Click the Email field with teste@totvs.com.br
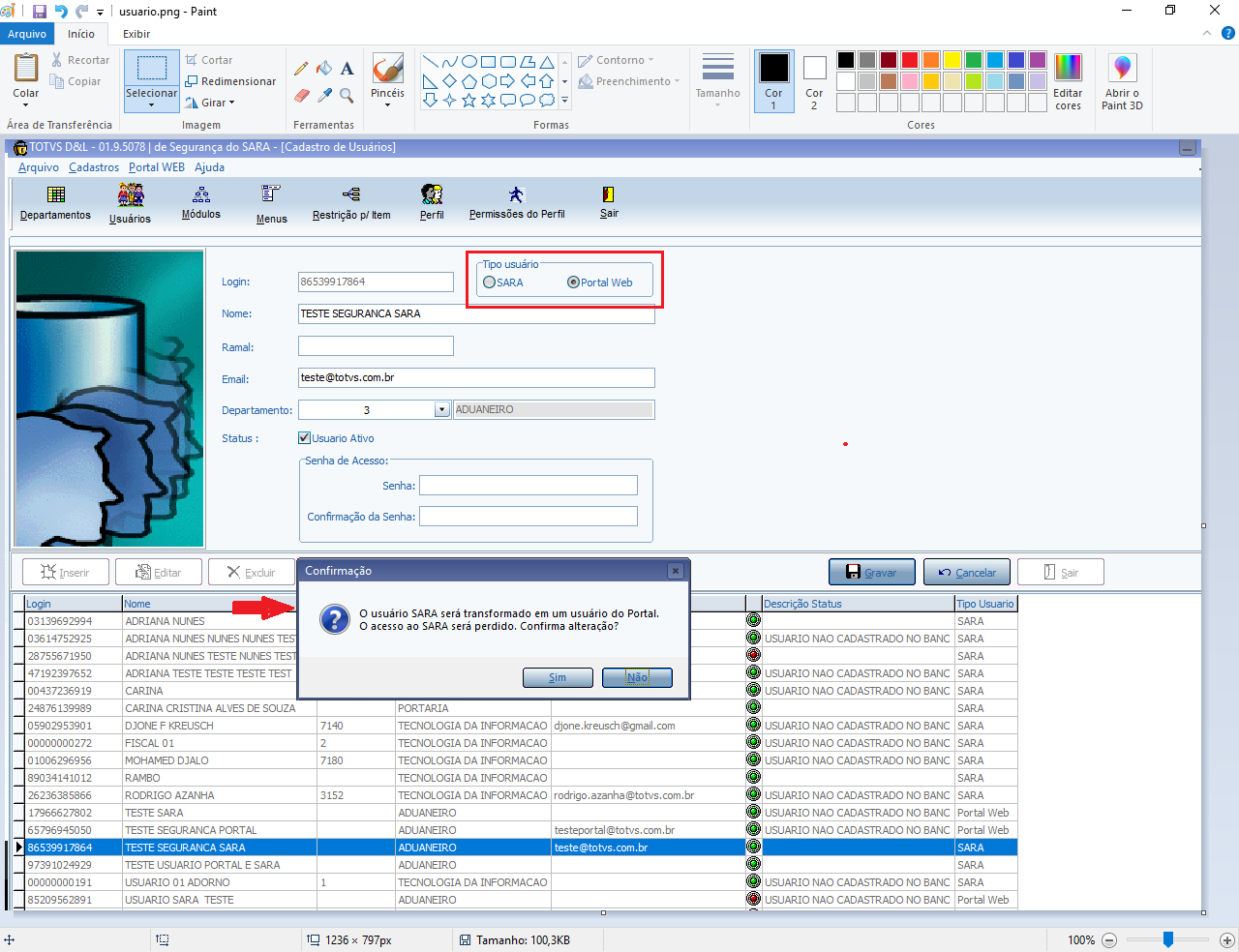Viewport: 1239px width, 952px height. (x=476, y=377)
